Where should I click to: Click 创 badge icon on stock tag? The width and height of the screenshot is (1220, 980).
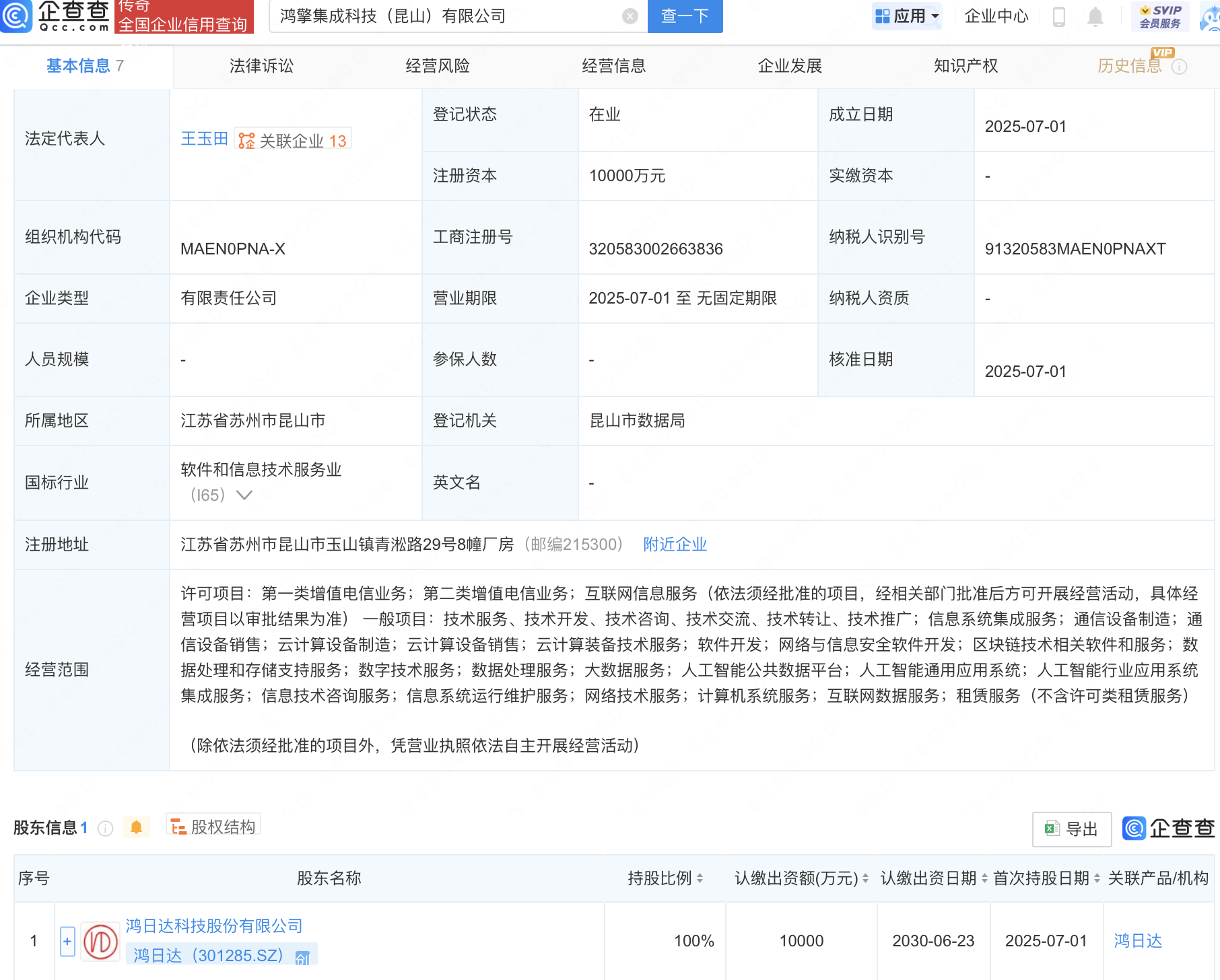[x=302, y=957]
